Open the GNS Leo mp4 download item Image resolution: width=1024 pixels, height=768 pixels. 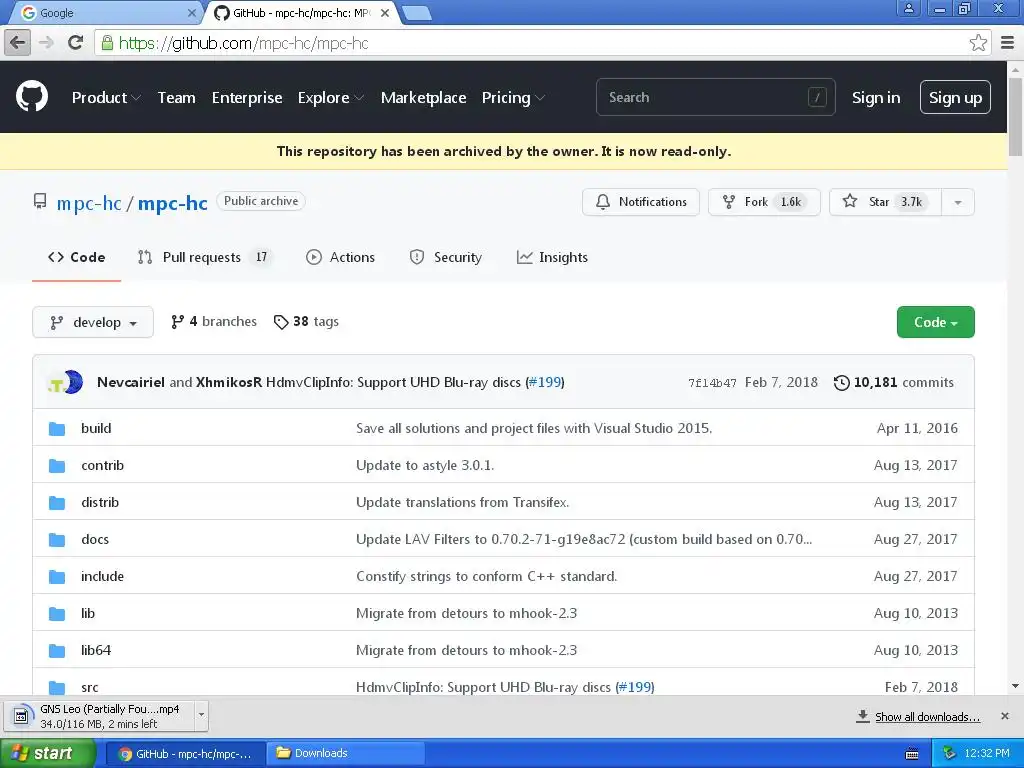(x=100, y=716)
